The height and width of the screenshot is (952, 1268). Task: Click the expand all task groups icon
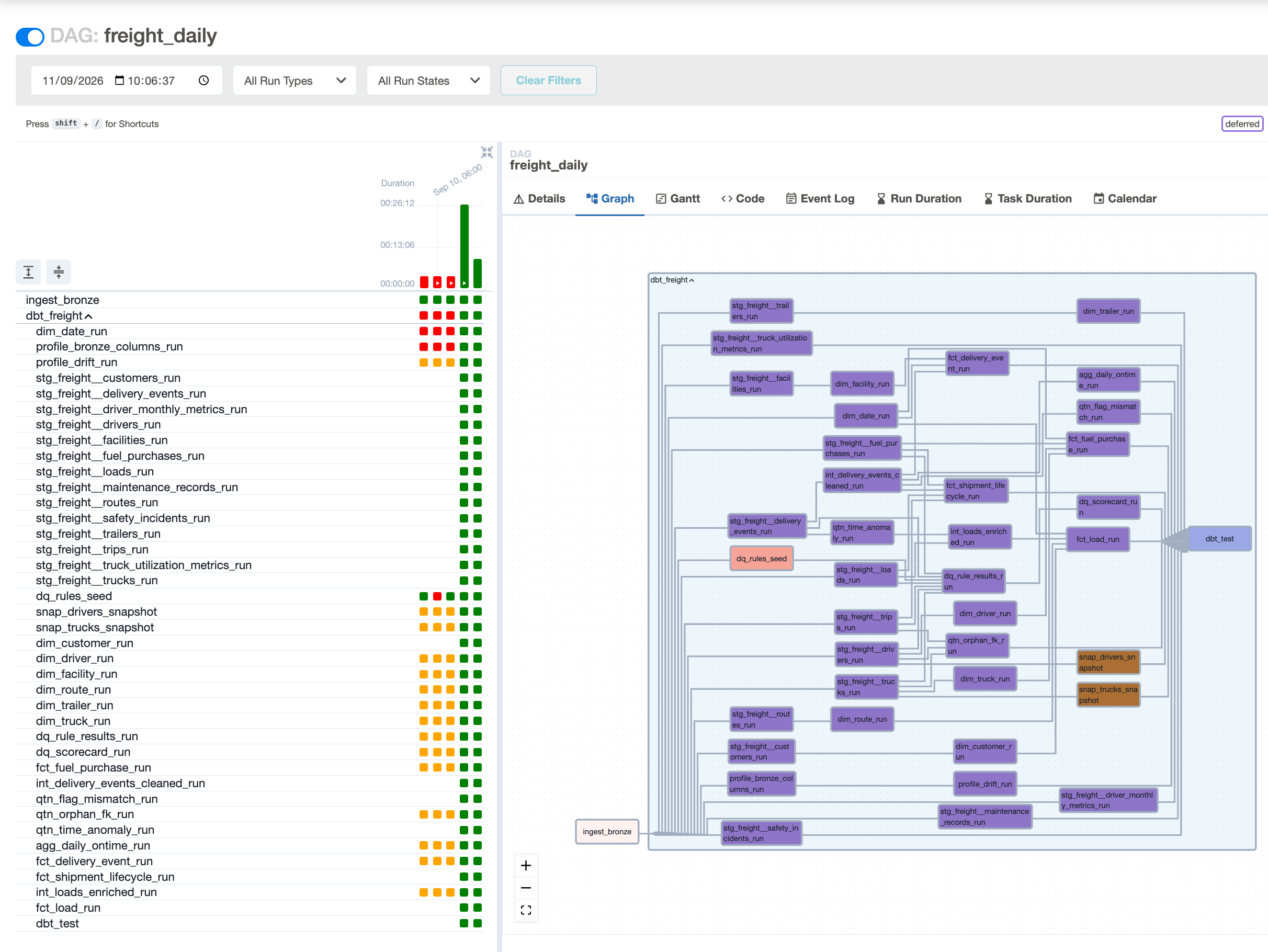(28, 271)
